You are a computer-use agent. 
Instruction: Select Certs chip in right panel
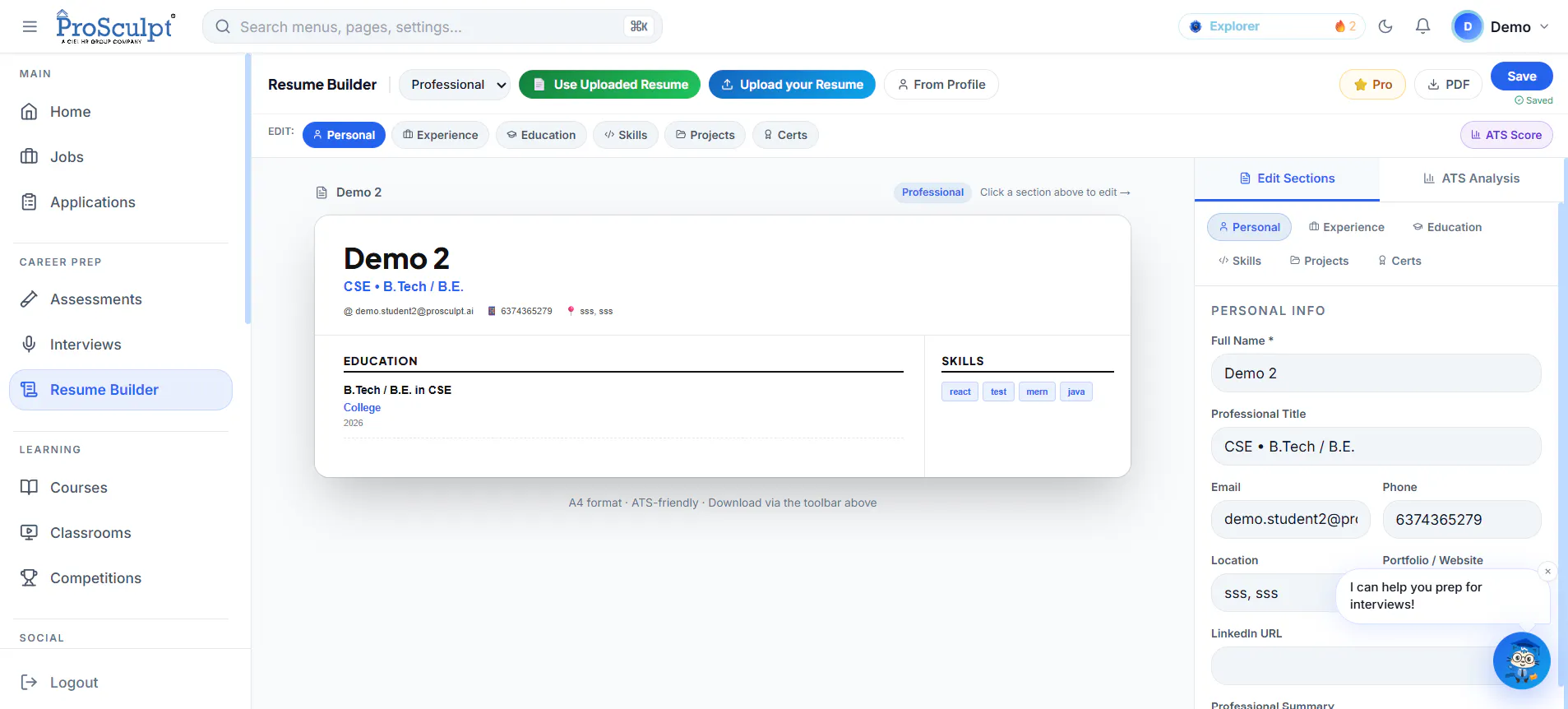[1399, 261]
